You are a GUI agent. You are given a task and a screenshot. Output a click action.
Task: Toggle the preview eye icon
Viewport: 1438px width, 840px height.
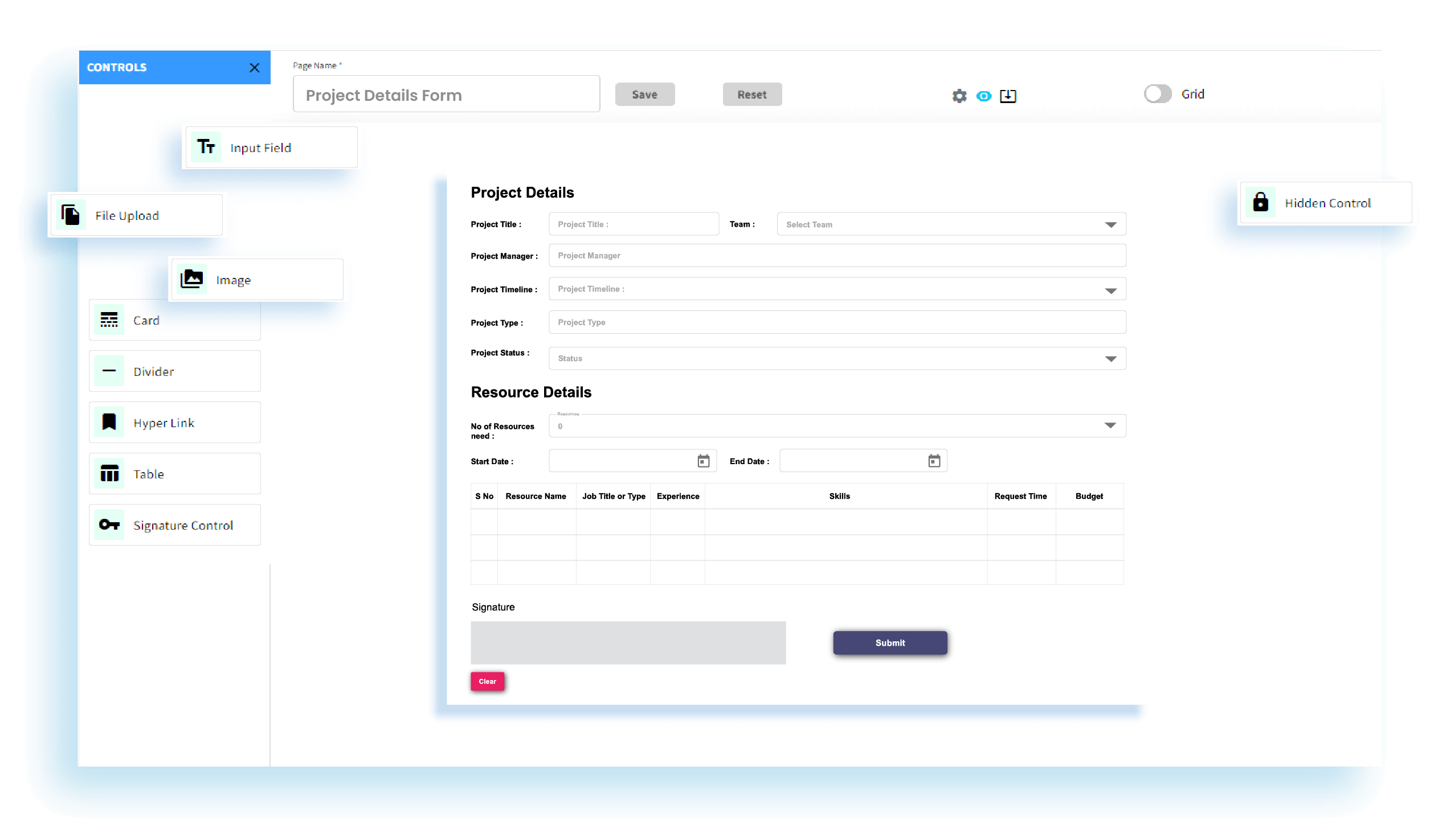point(983,96)
